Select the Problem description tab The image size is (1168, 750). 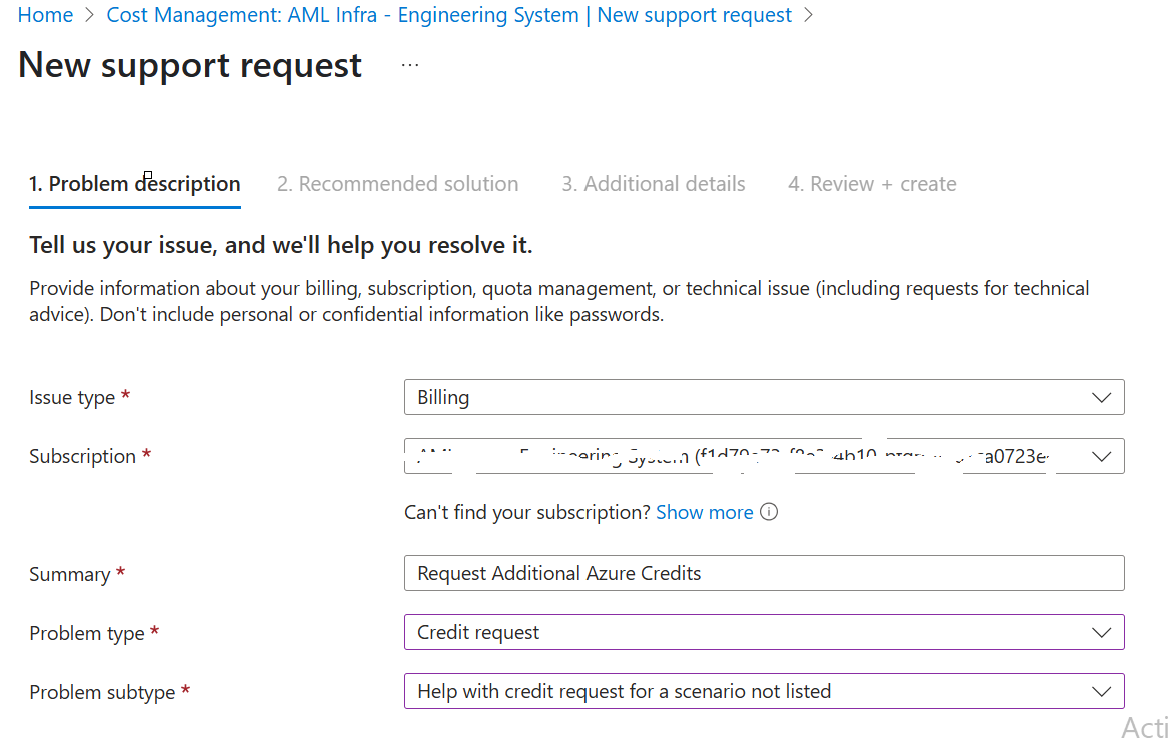click(x=135, y=184)
